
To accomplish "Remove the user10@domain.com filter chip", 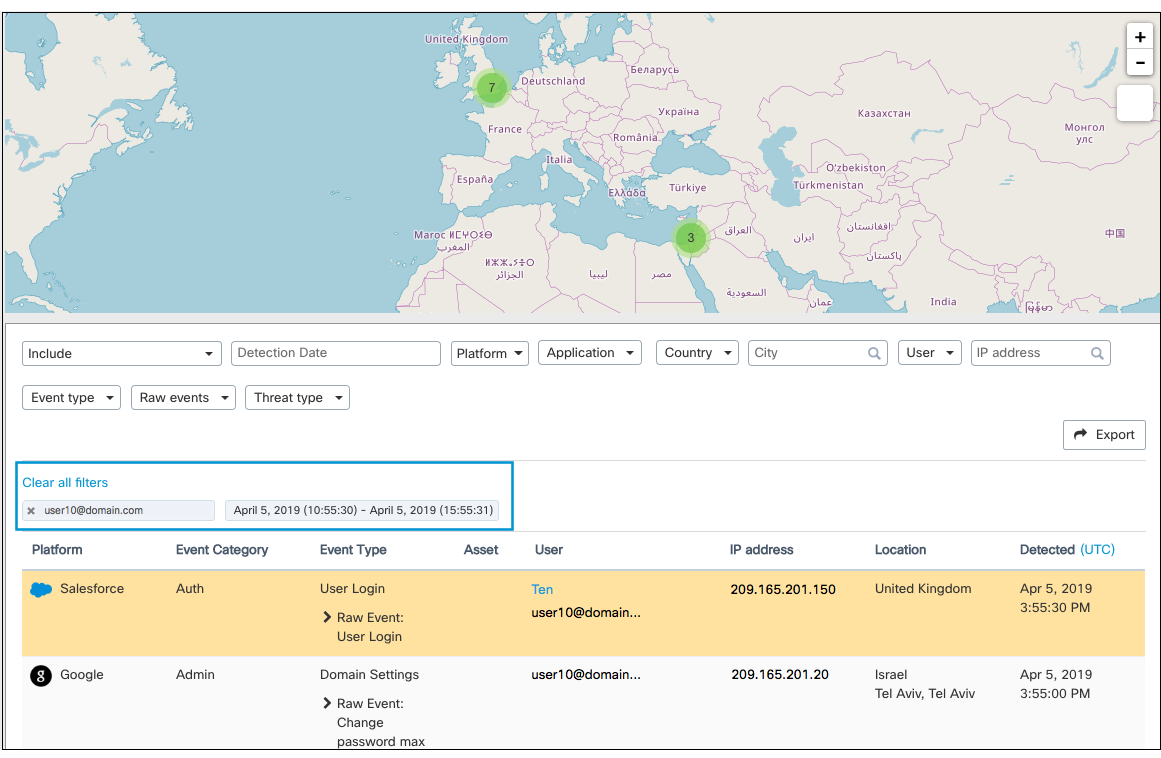I will (31, 511).
